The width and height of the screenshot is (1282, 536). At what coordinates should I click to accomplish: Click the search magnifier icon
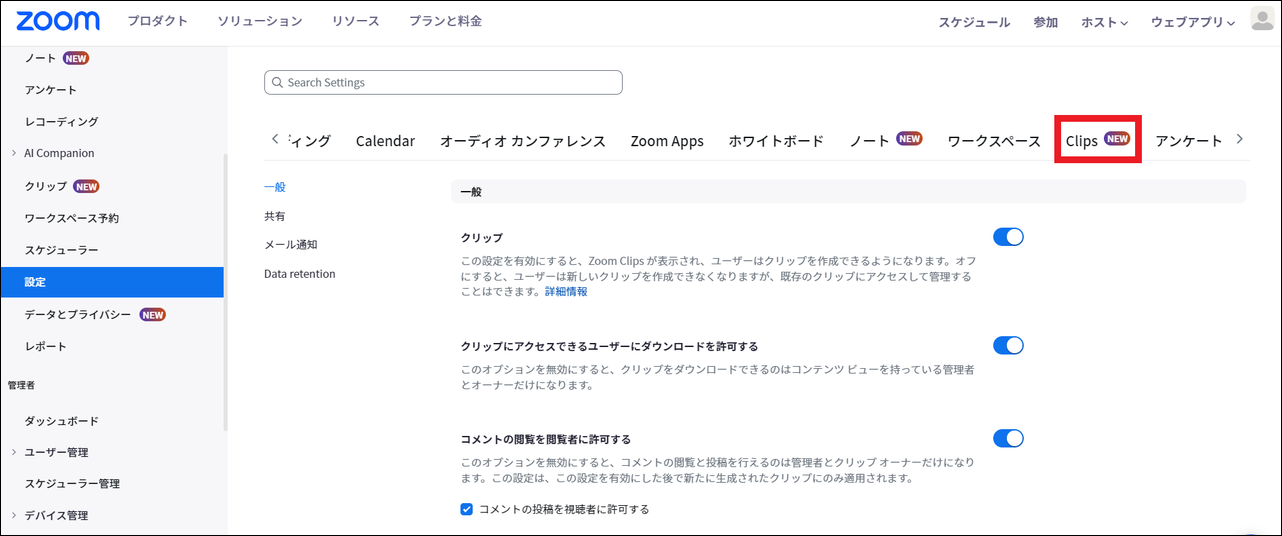(277, 83)
